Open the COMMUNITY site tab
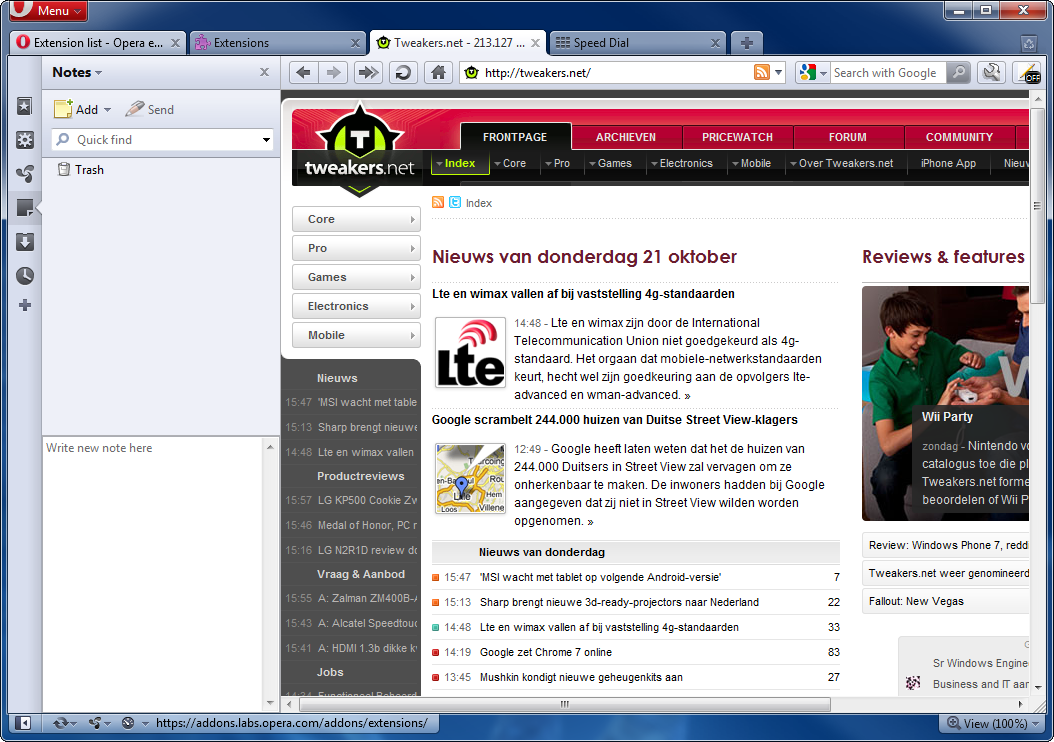The width and height of the screenshot is (1054, 742). [959, 136]
